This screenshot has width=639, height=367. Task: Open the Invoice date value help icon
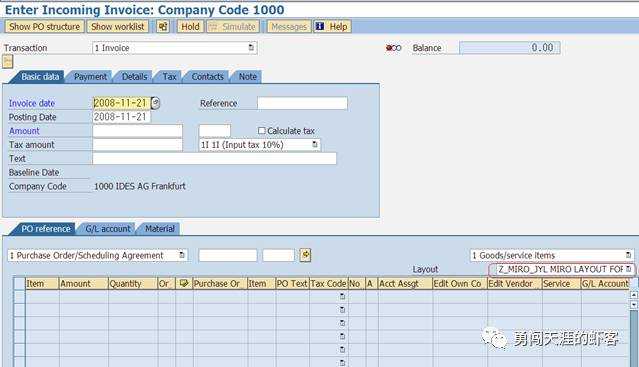tap(155, 103)
